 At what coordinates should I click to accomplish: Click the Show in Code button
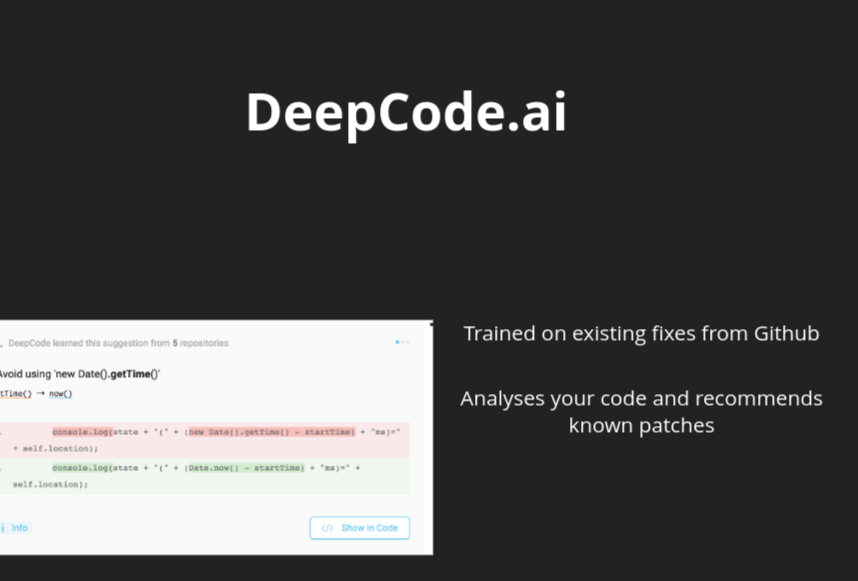360,528
